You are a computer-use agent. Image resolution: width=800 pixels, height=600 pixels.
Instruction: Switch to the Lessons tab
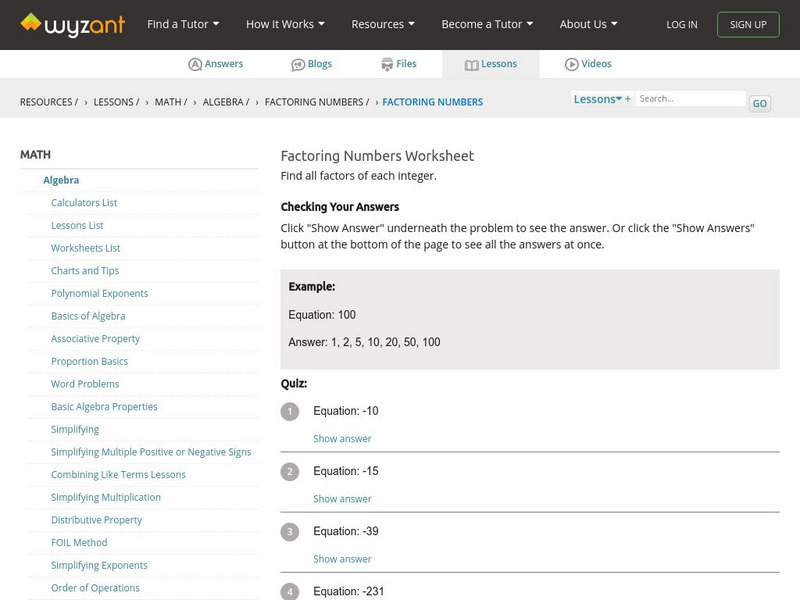(x=490, y=64)
